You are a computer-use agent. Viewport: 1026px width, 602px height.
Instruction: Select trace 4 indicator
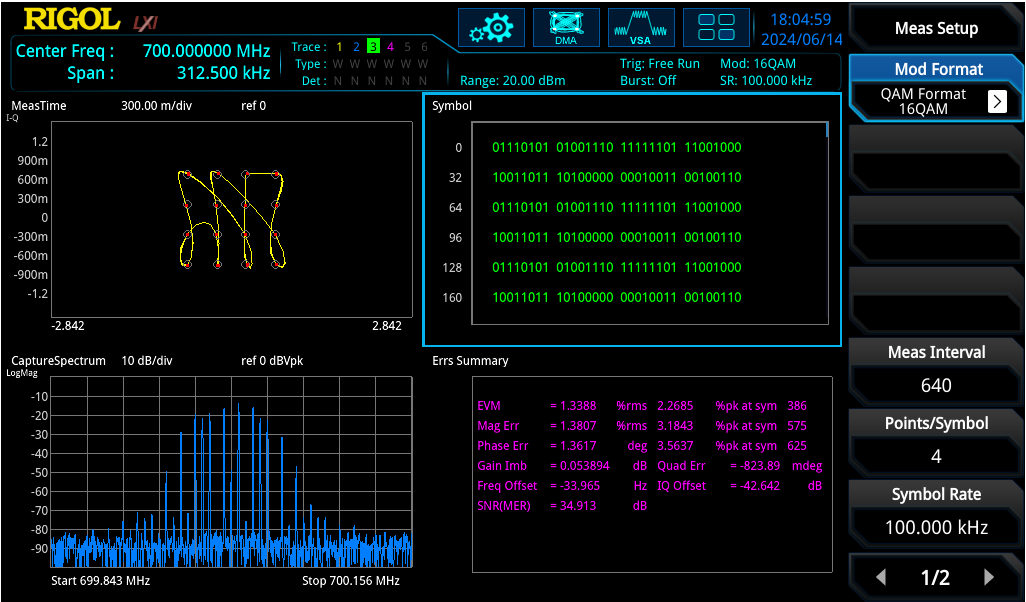(x=390, y=46)
